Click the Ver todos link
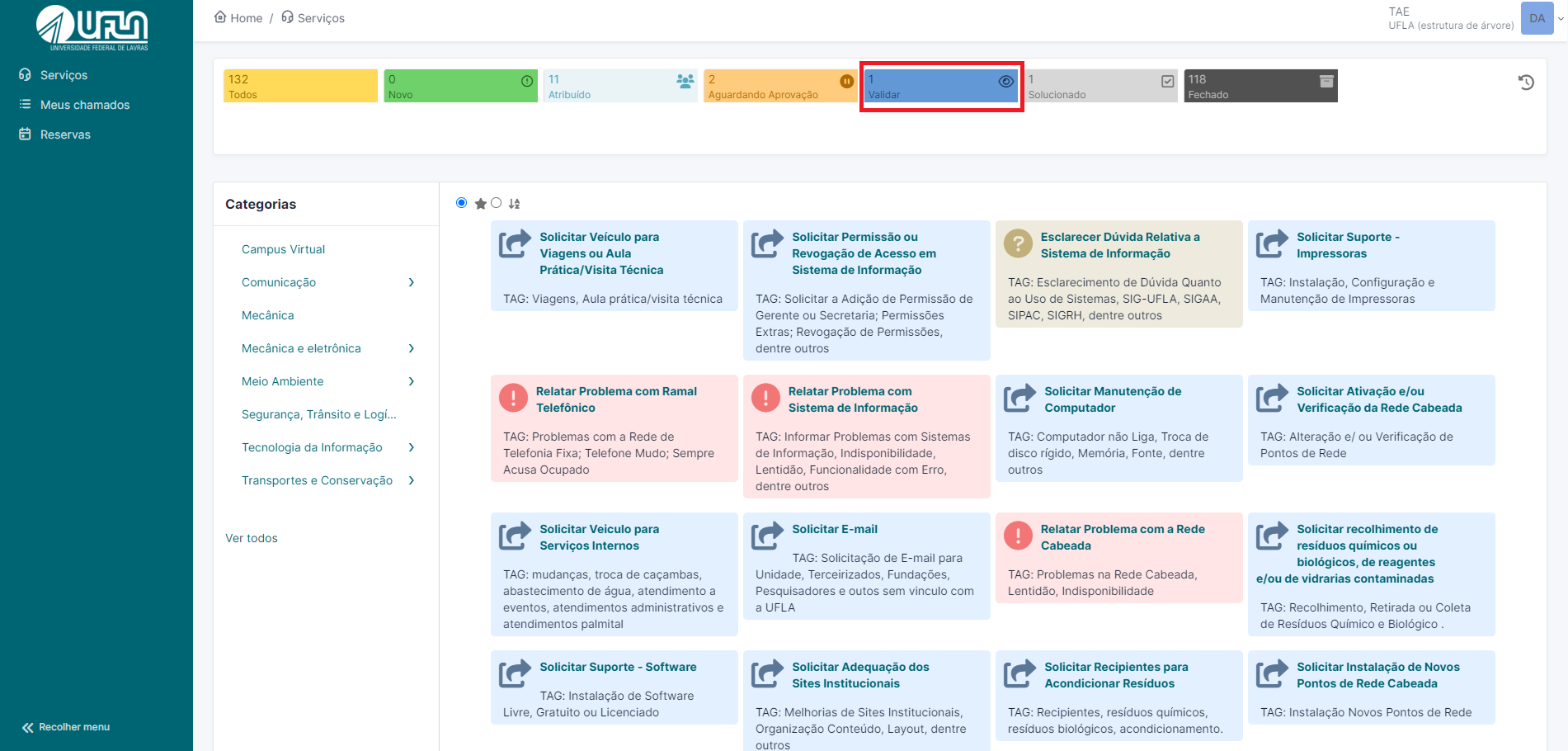This screenshot has width=1568, height=751. click(x=252, y=538)
